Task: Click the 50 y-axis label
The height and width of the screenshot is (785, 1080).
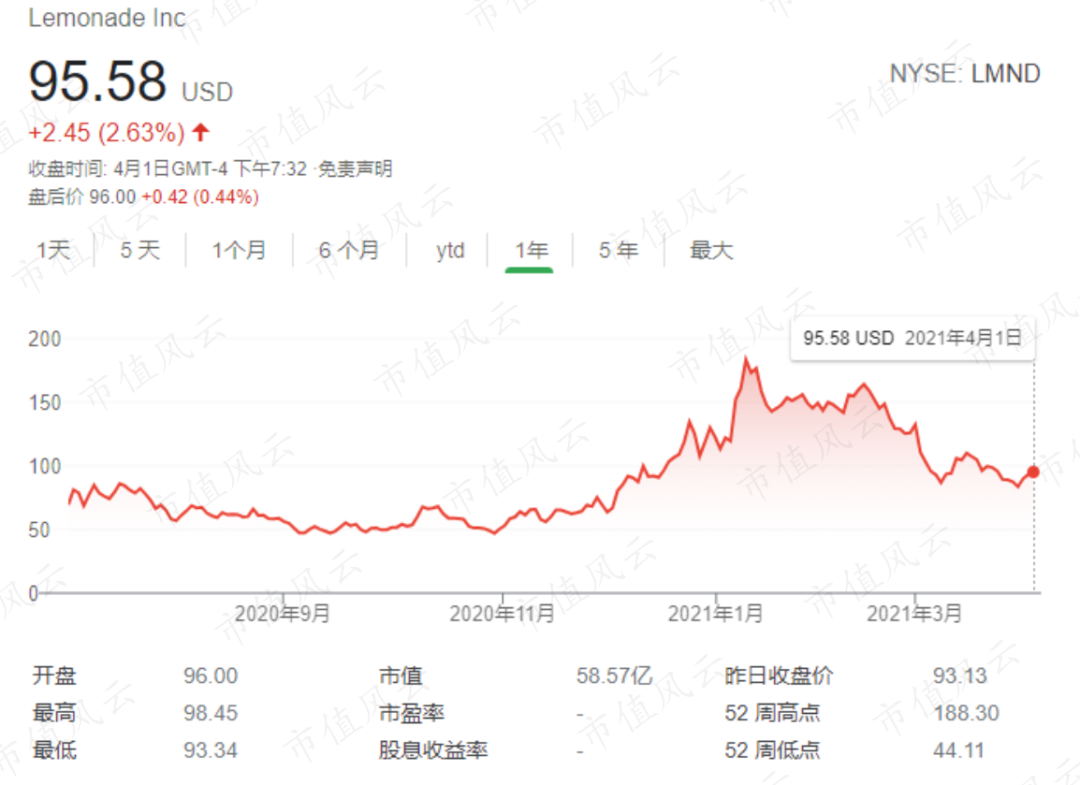Action: tap(39, 530)
